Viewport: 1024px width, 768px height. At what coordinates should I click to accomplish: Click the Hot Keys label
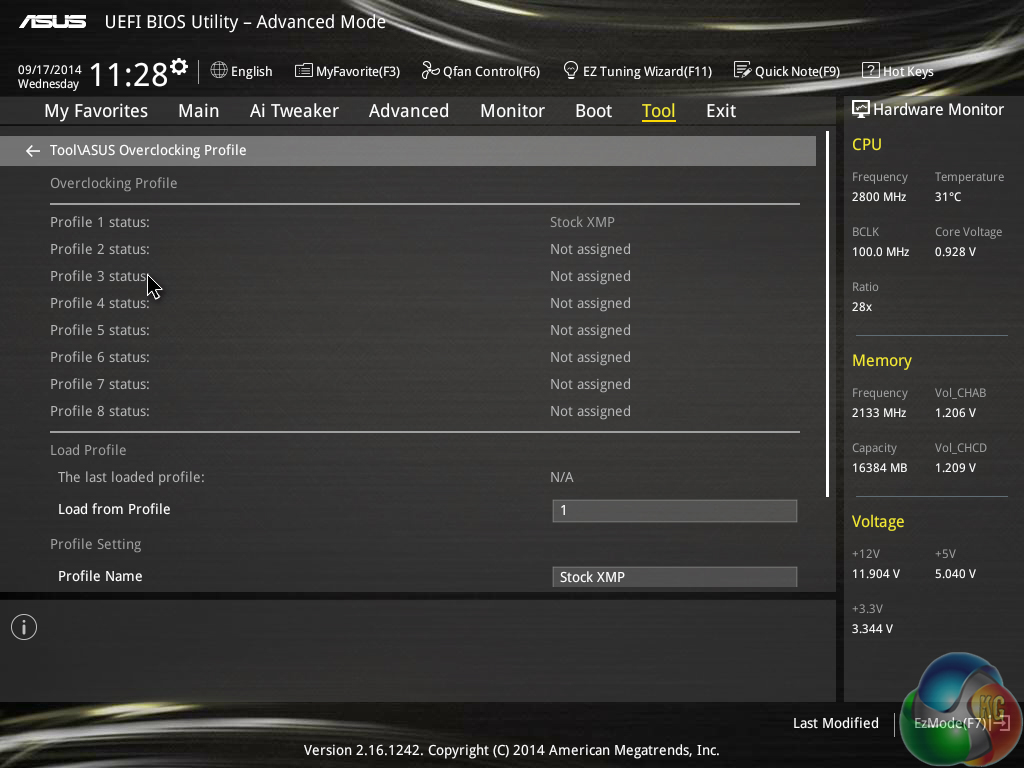point(908,71)
